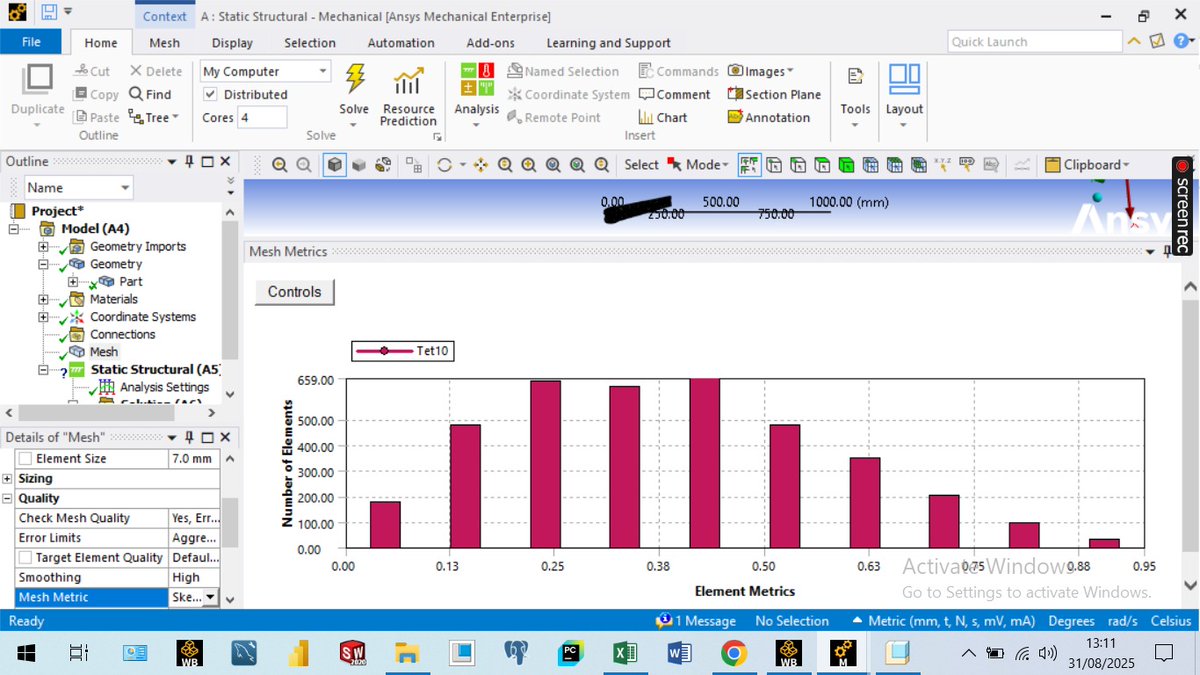Expand the Geometry Imports tree node

(43, 246)
